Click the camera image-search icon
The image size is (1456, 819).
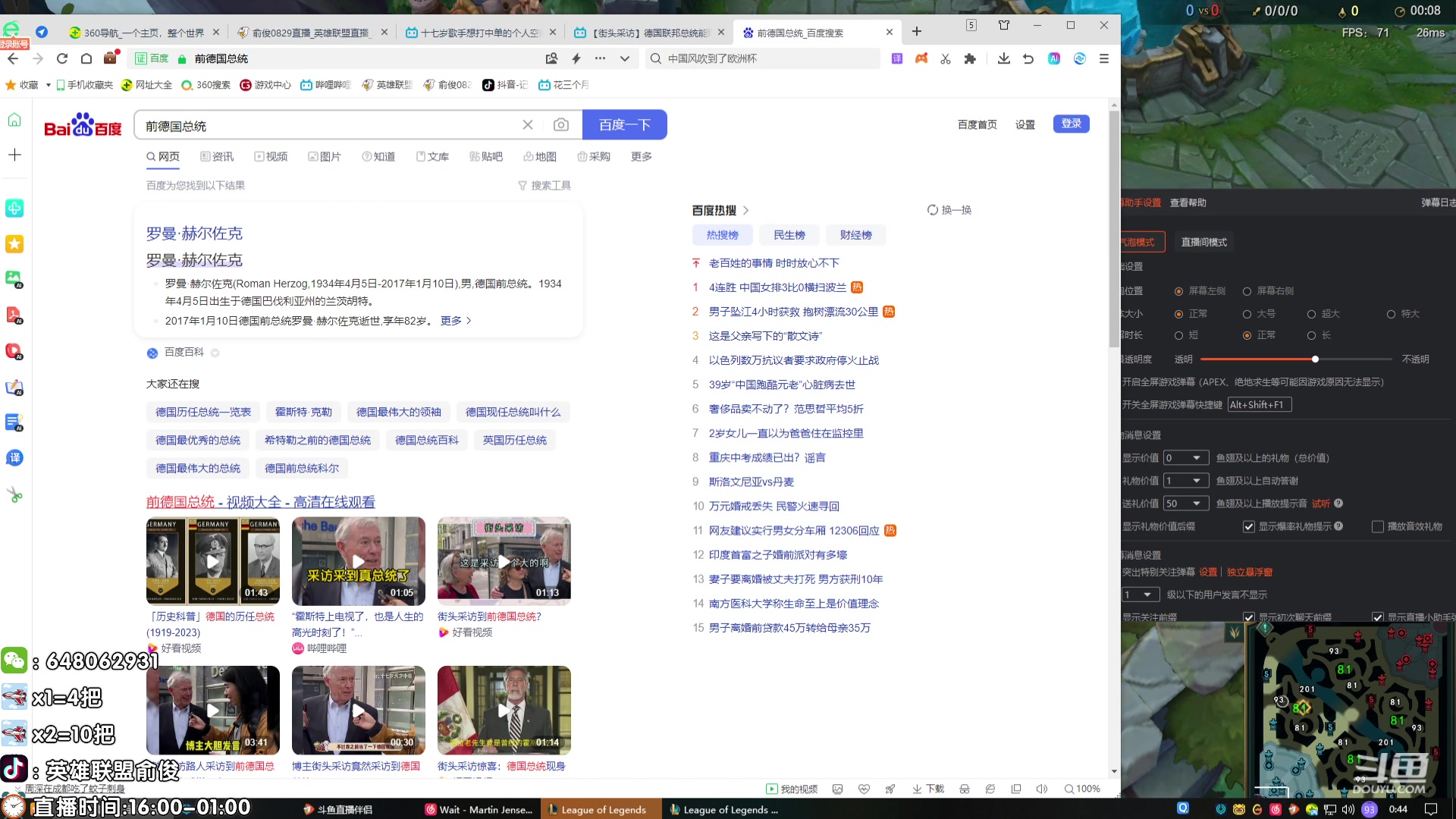[x=561, y=125]
